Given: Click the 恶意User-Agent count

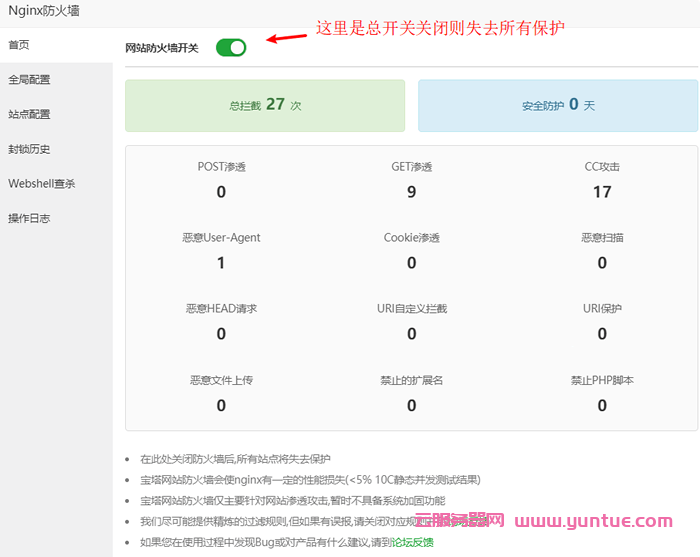Looking at the screenshot, I should [x=221, y=263].
